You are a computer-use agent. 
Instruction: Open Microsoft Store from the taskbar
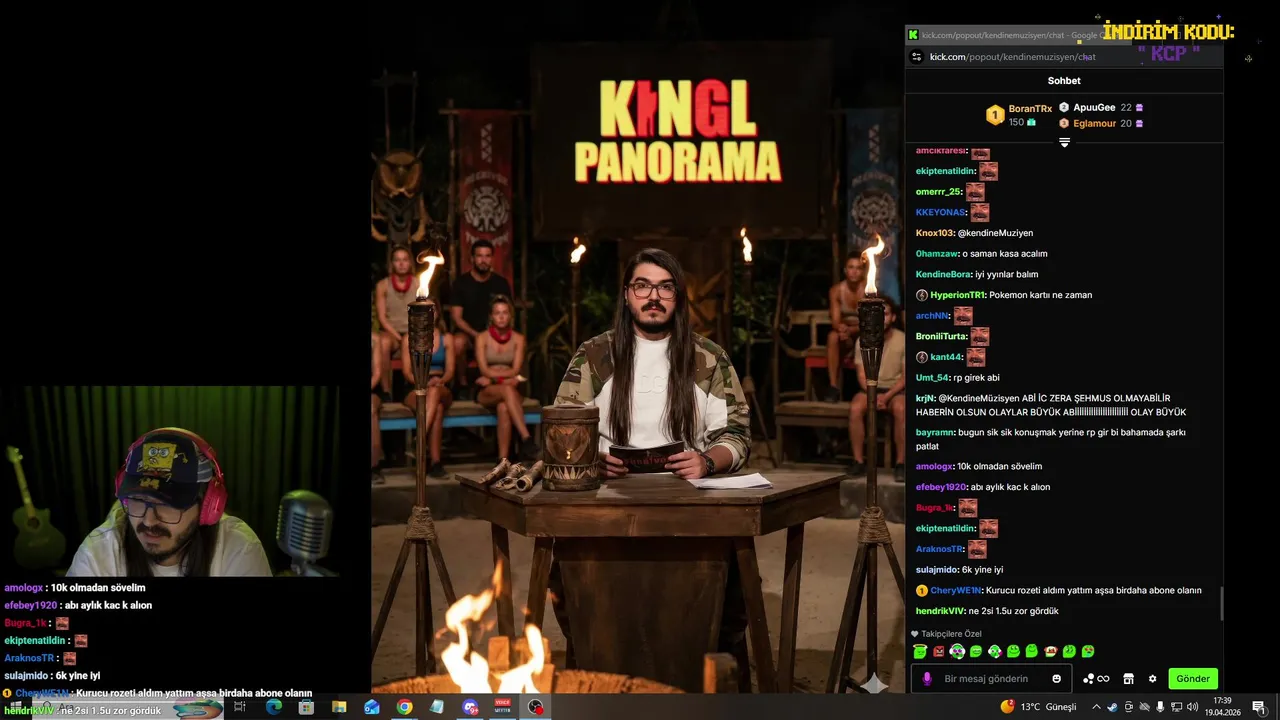coord(306,707)
